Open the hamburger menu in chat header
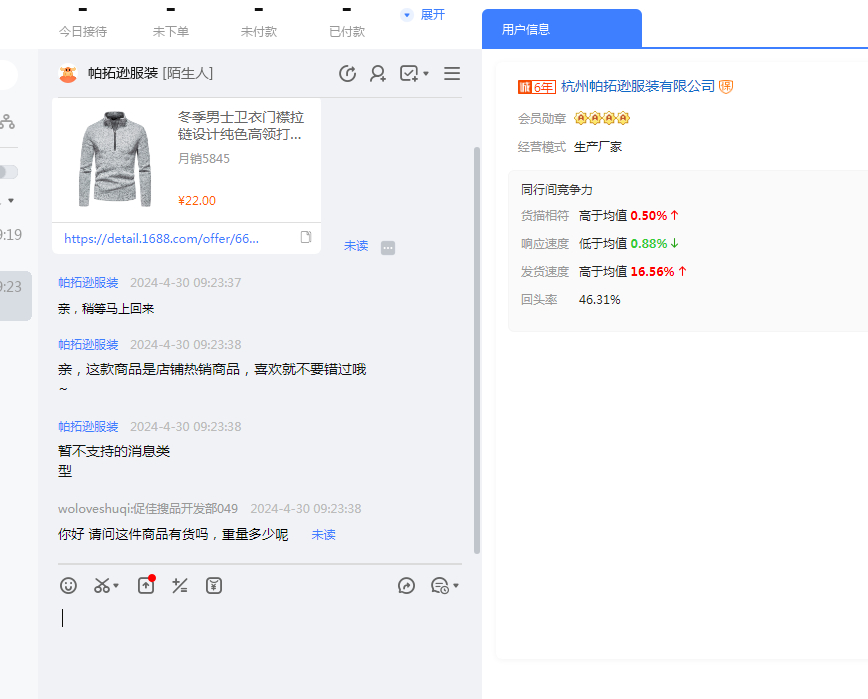 pyautogui.click(x=452, y=73)
